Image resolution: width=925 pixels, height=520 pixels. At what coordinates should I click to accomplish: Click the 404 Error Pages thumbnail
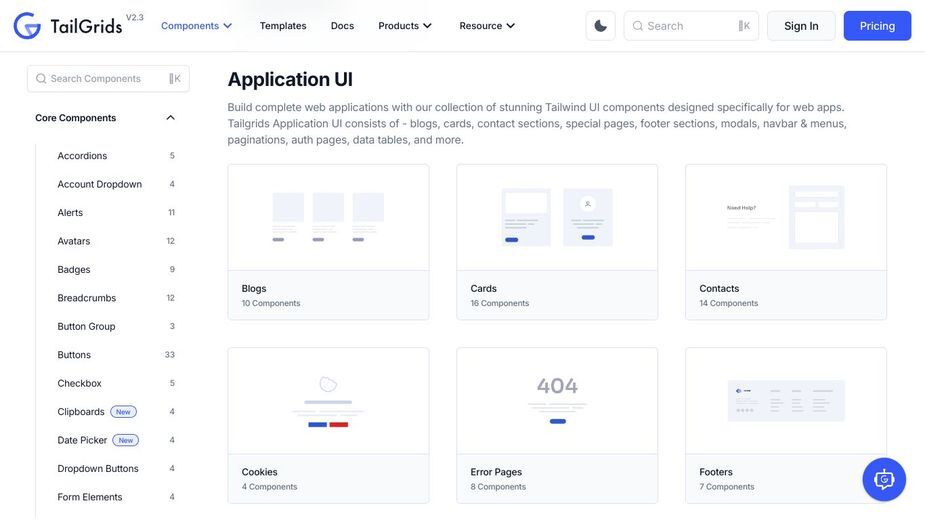557,401
